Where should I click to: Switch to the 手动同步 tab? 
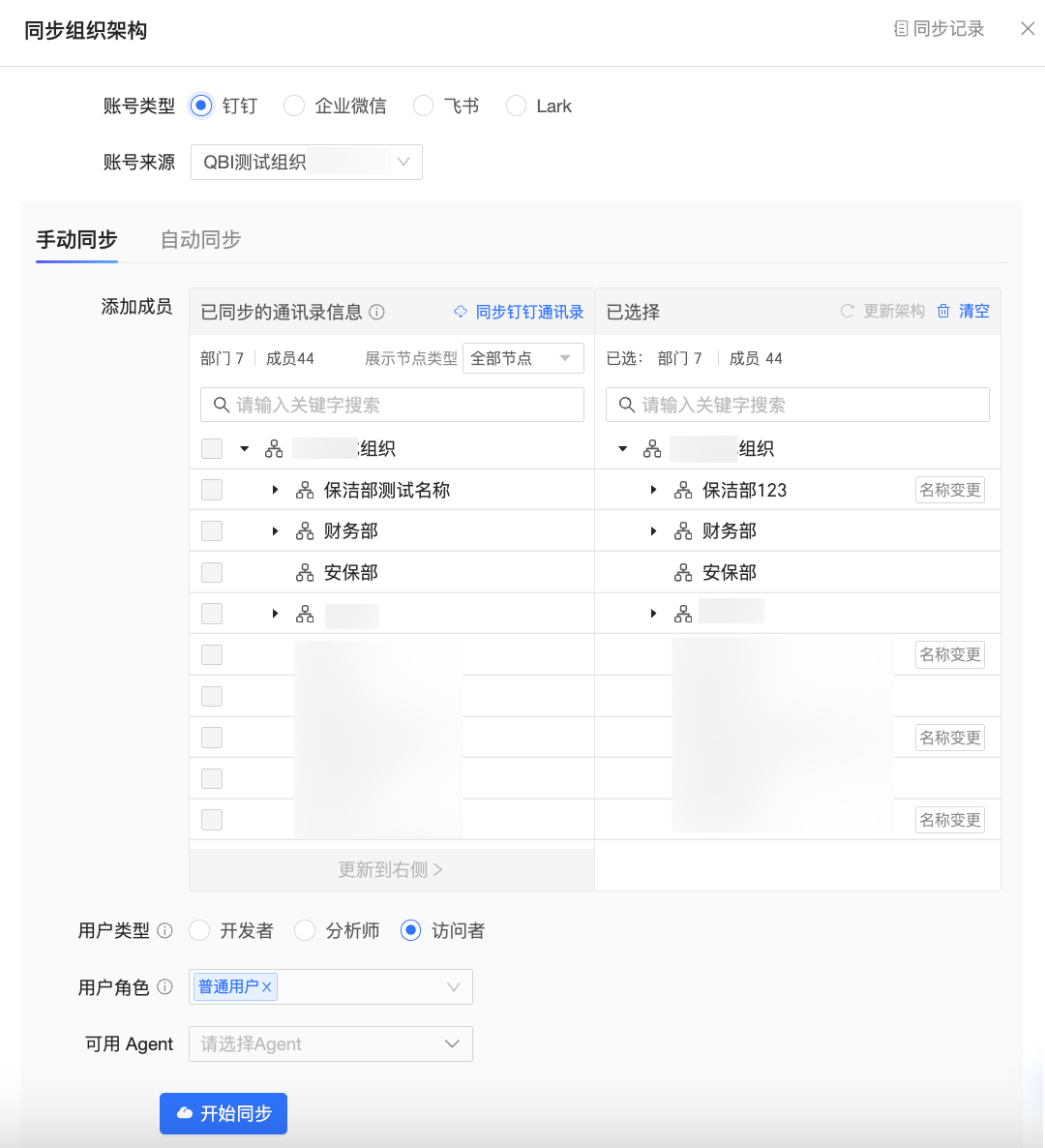pos(76,239)
